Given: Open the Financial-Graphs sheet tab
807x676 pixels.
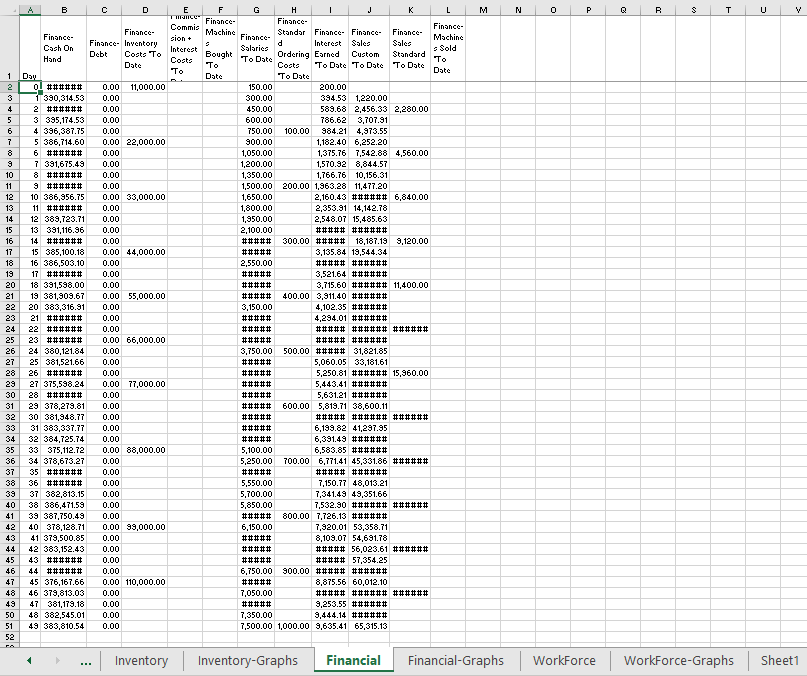Looking at the screenshot, I should 455,661.
